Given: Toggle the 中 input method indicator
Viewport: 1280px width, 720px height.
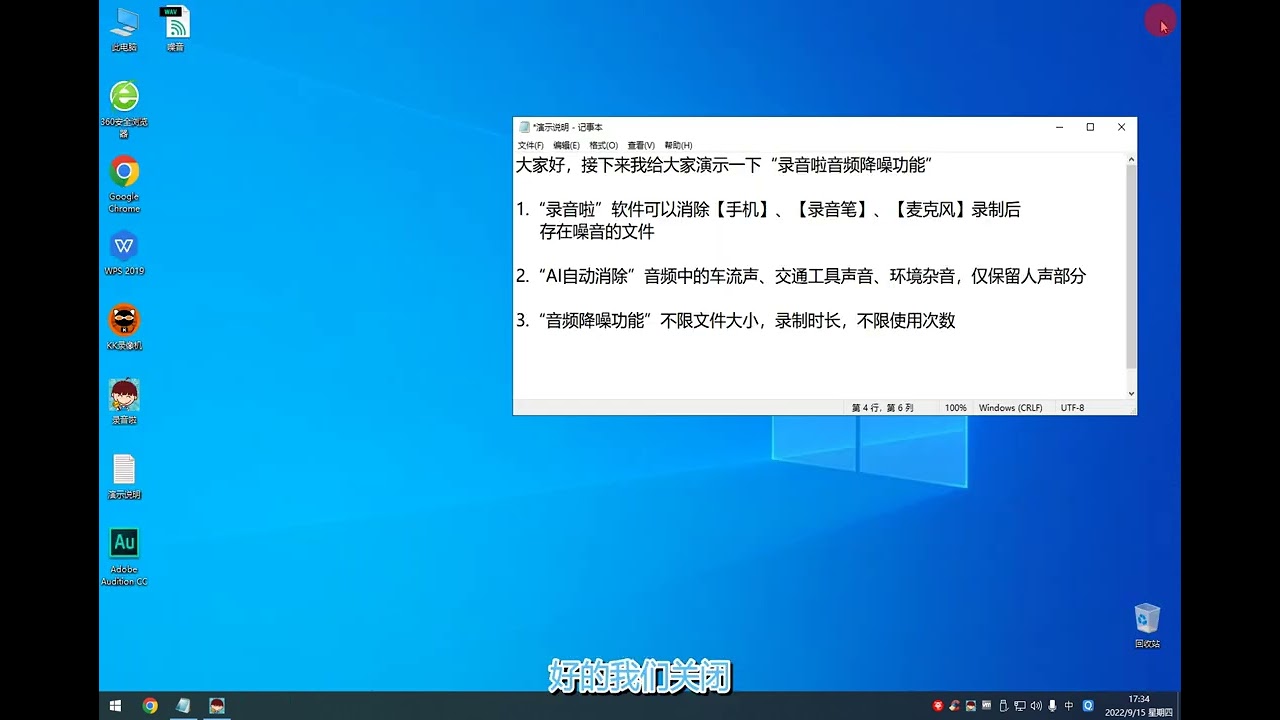Looking at the screenshot, I should 1069,706.
